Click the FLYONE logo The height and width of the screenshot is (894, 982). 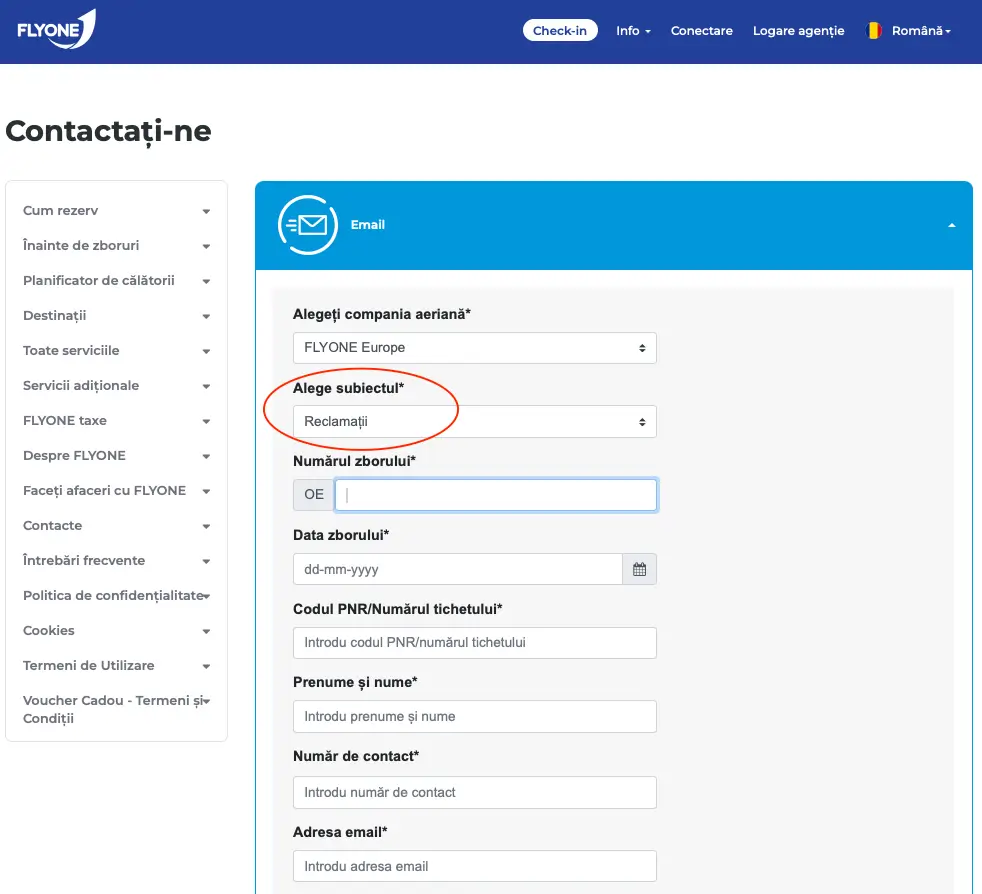point(56,29)
